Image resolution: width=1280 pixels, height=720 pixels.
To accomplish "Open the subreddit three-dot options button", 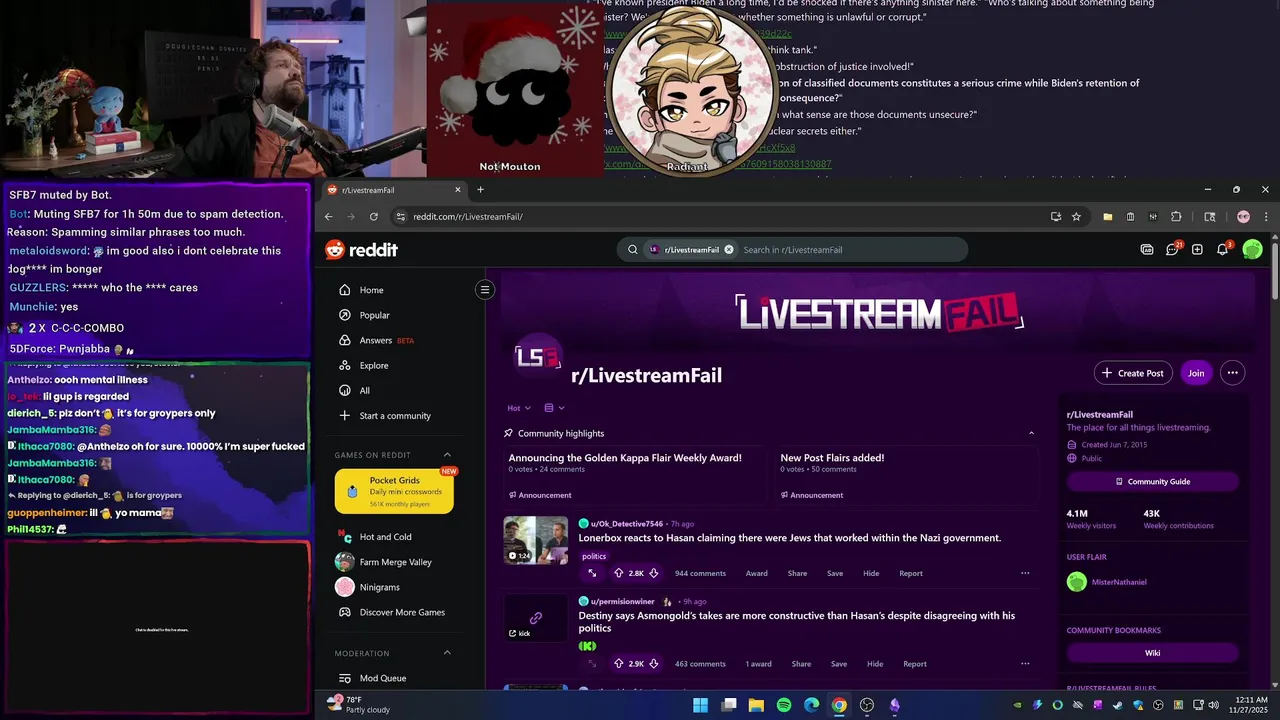I will [x=1232, y=373].
